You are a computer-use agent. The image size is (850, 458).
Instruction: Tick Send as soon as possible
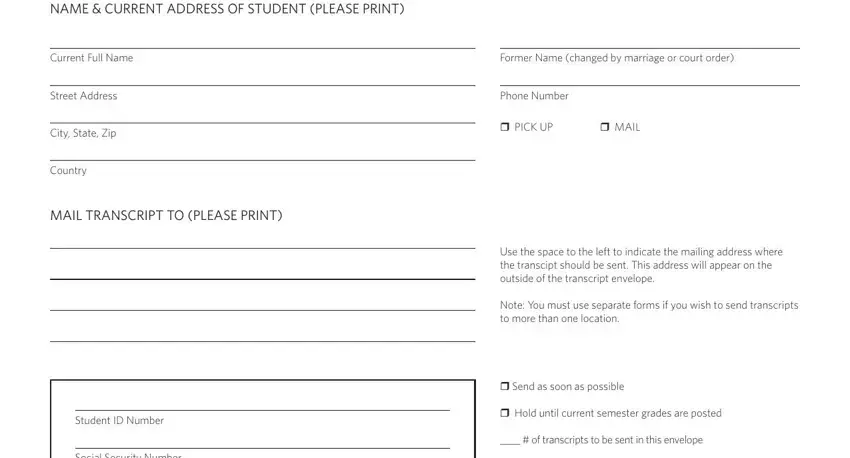(505, 386)
